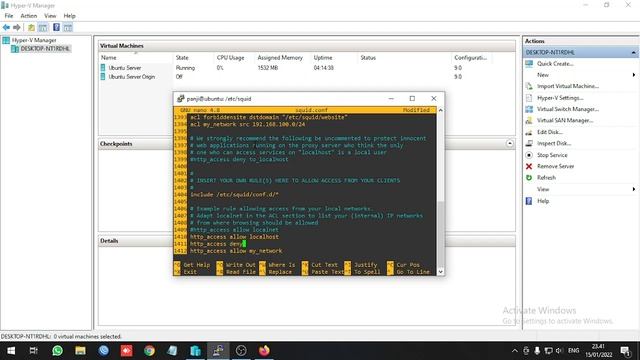Image resolution: width=640 pixels, height=360 pixels.
Task: Click Inspect Disk action
Action: tap(554, 143)
